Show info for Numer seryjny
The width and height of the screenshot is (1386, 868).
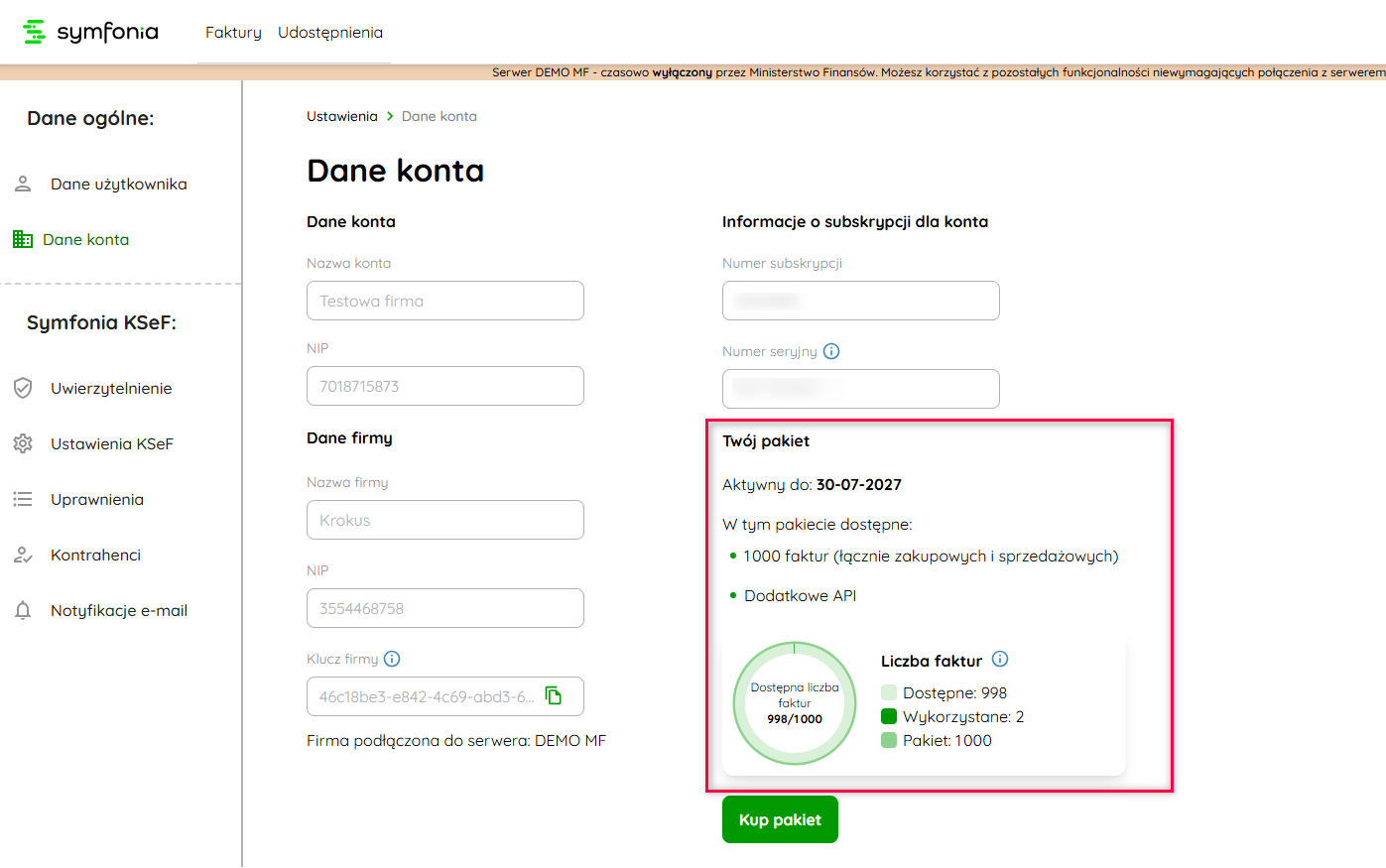click(831, 351)
